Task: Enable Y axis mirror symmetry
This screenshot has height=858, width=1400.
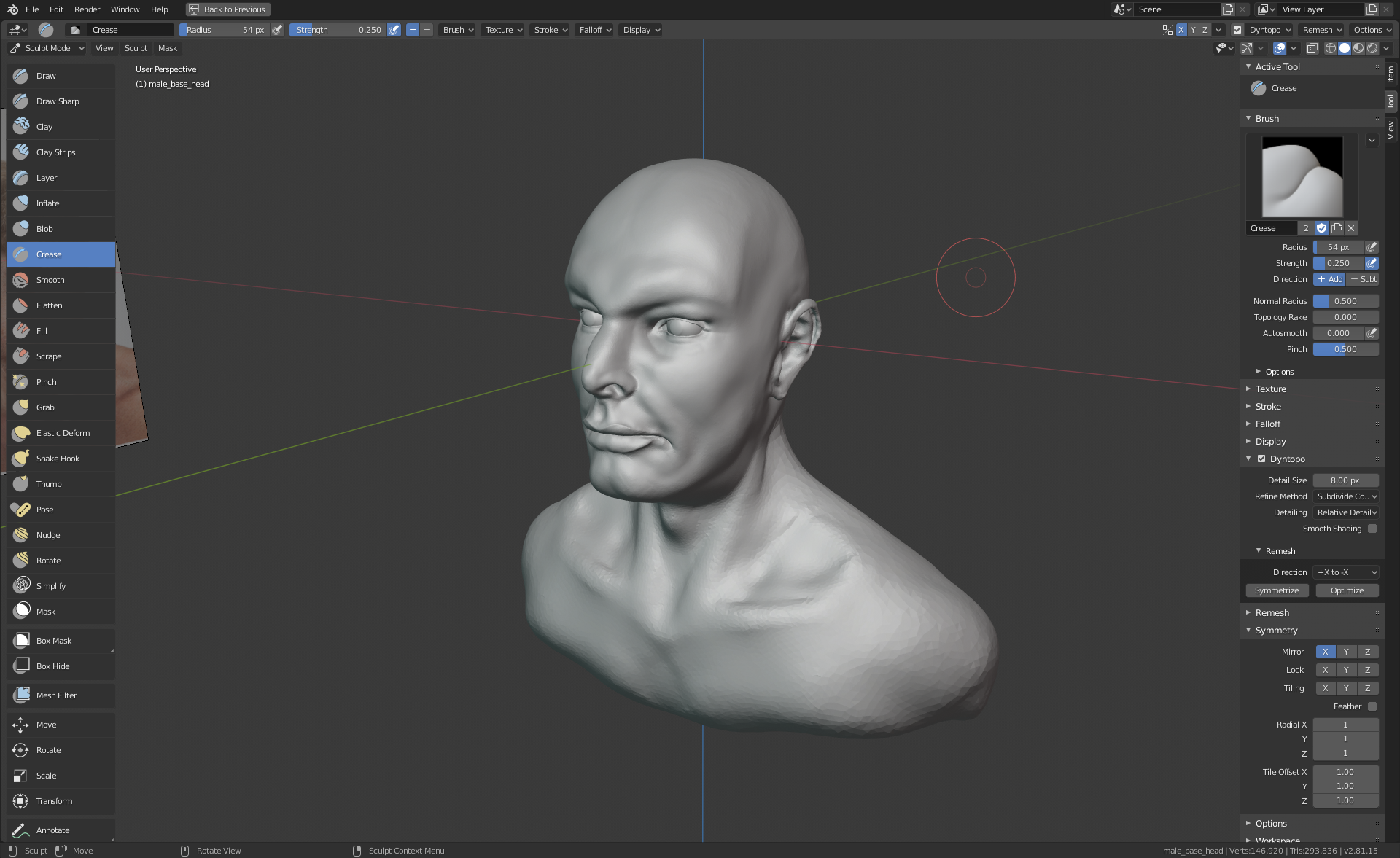Action: click(x=1346, y=652)
